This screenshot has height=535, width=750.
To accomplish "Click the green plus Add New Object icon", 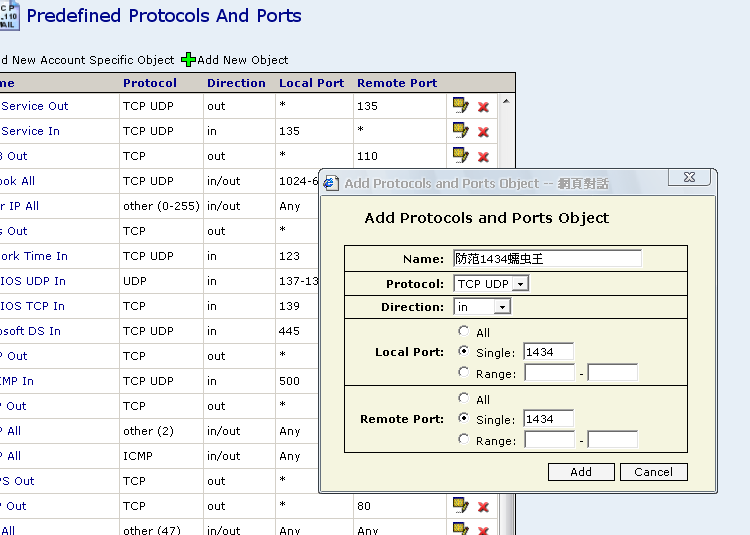I will 188,60.
